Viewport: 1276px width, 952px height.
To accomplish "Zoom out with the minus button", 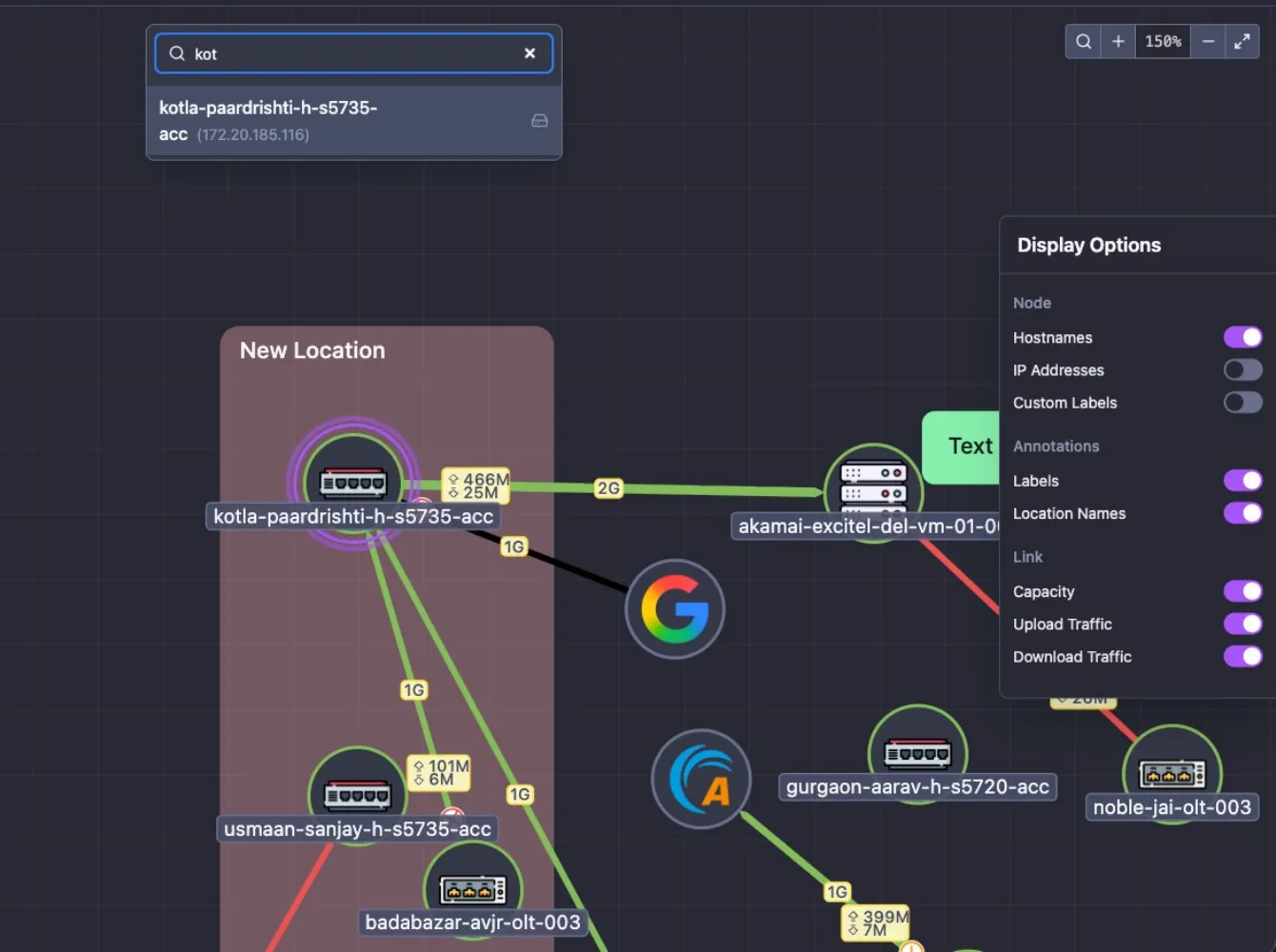I will (1207, 42).
